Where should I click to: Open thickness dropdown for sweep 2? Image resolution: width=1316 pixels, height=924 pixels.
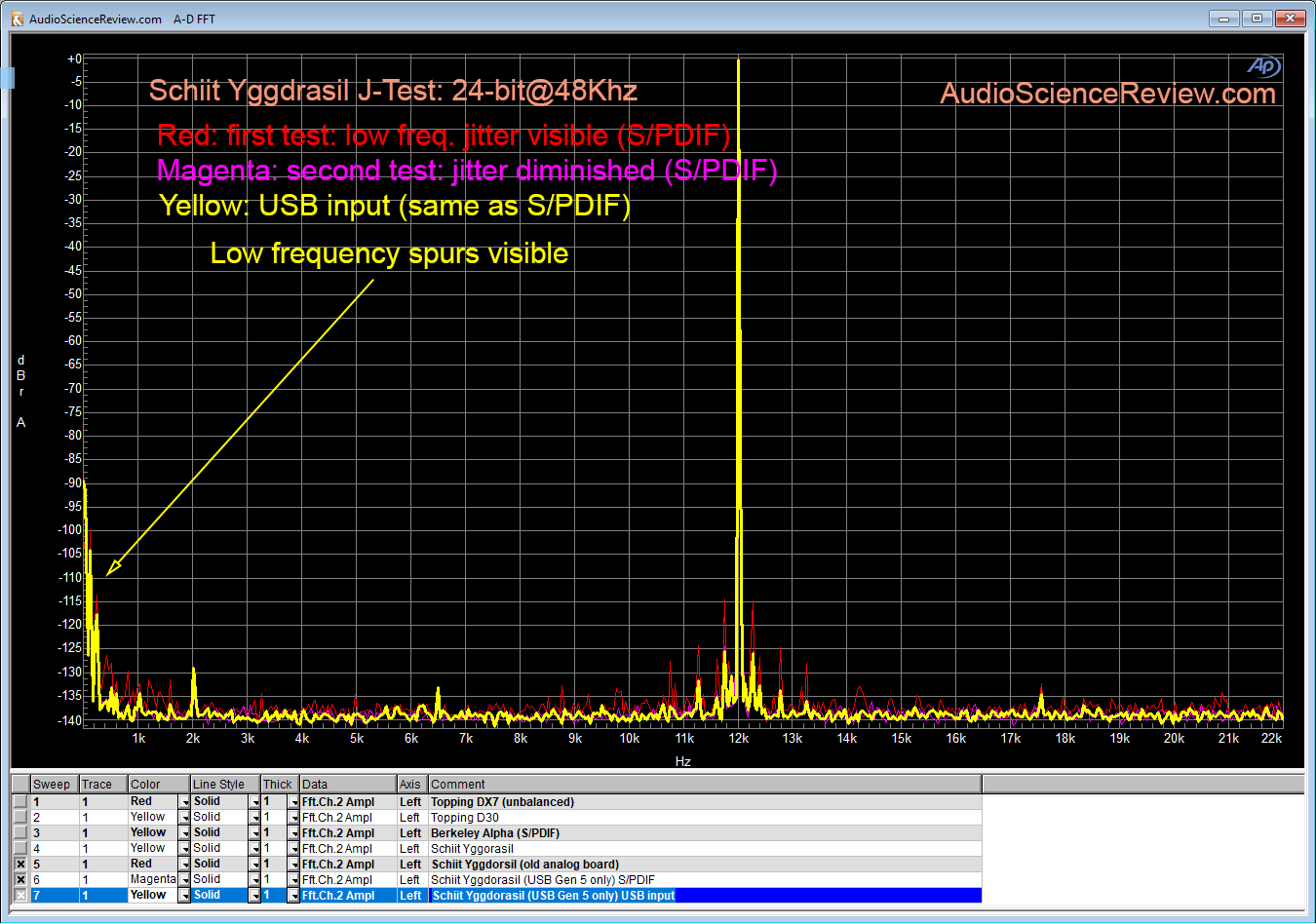[x=293, y=818]
